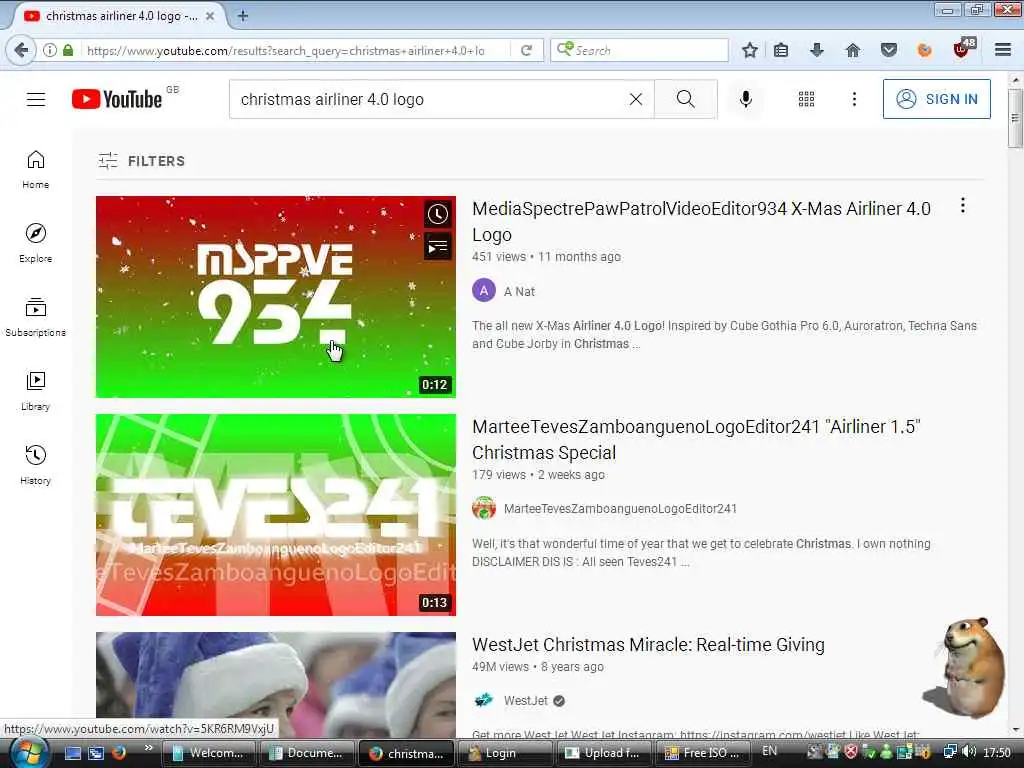This screenshot has width=1024, height=768.
Task: Open YouTube guide hamburger menu
Action: click(36, 99)
